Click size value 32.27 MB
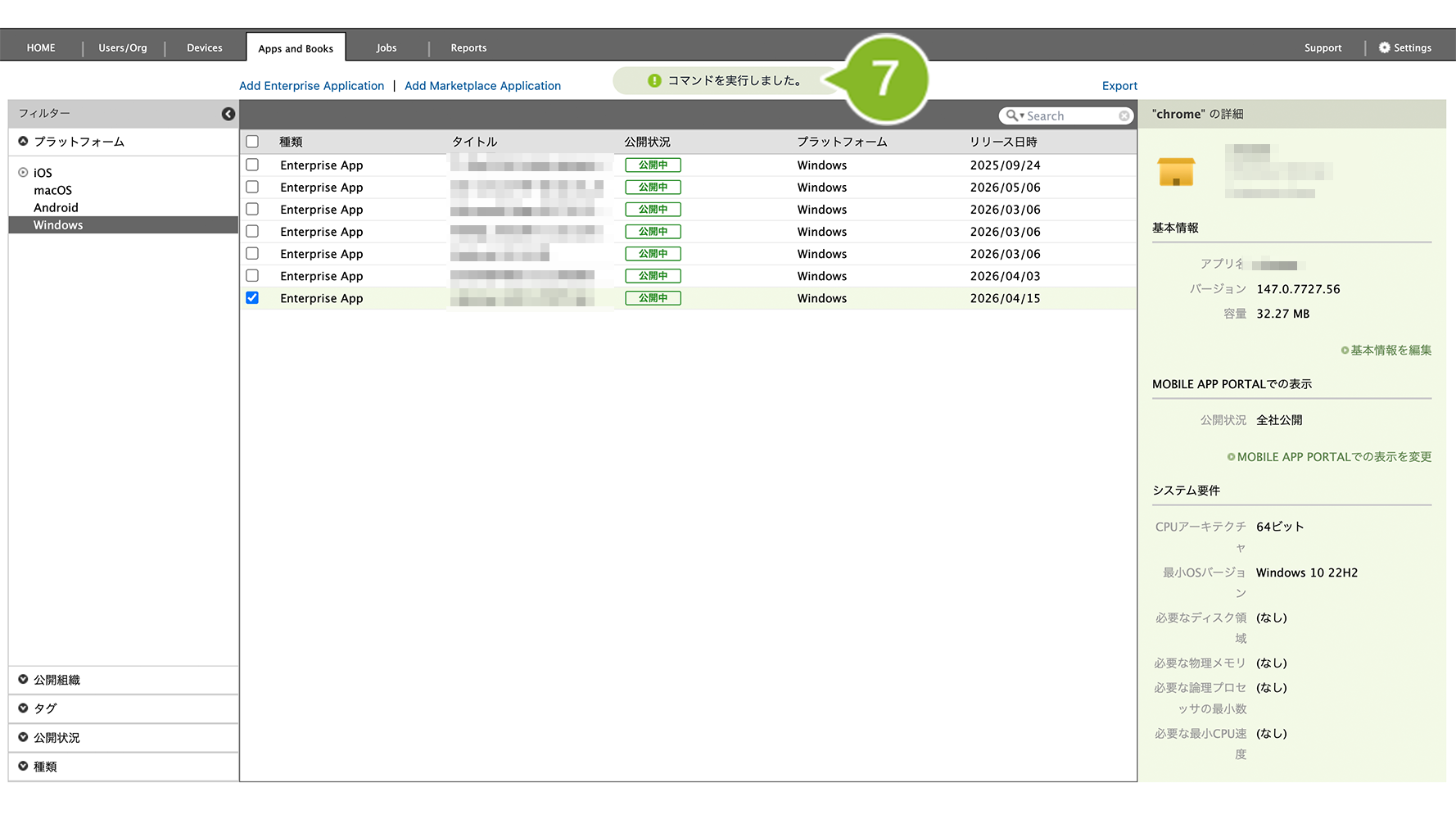Viewport: 1456px width, 819px height. tap(1282, 314)
